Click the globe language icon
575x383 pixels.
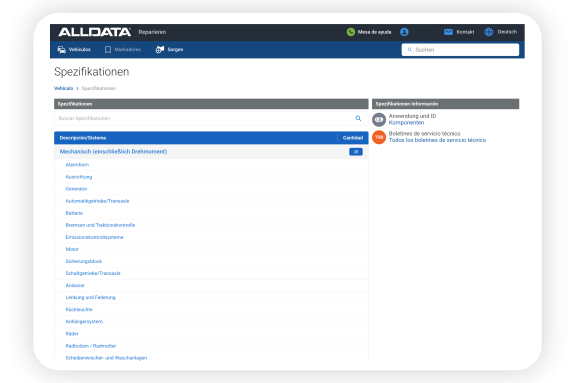click(x=488, y=32)
